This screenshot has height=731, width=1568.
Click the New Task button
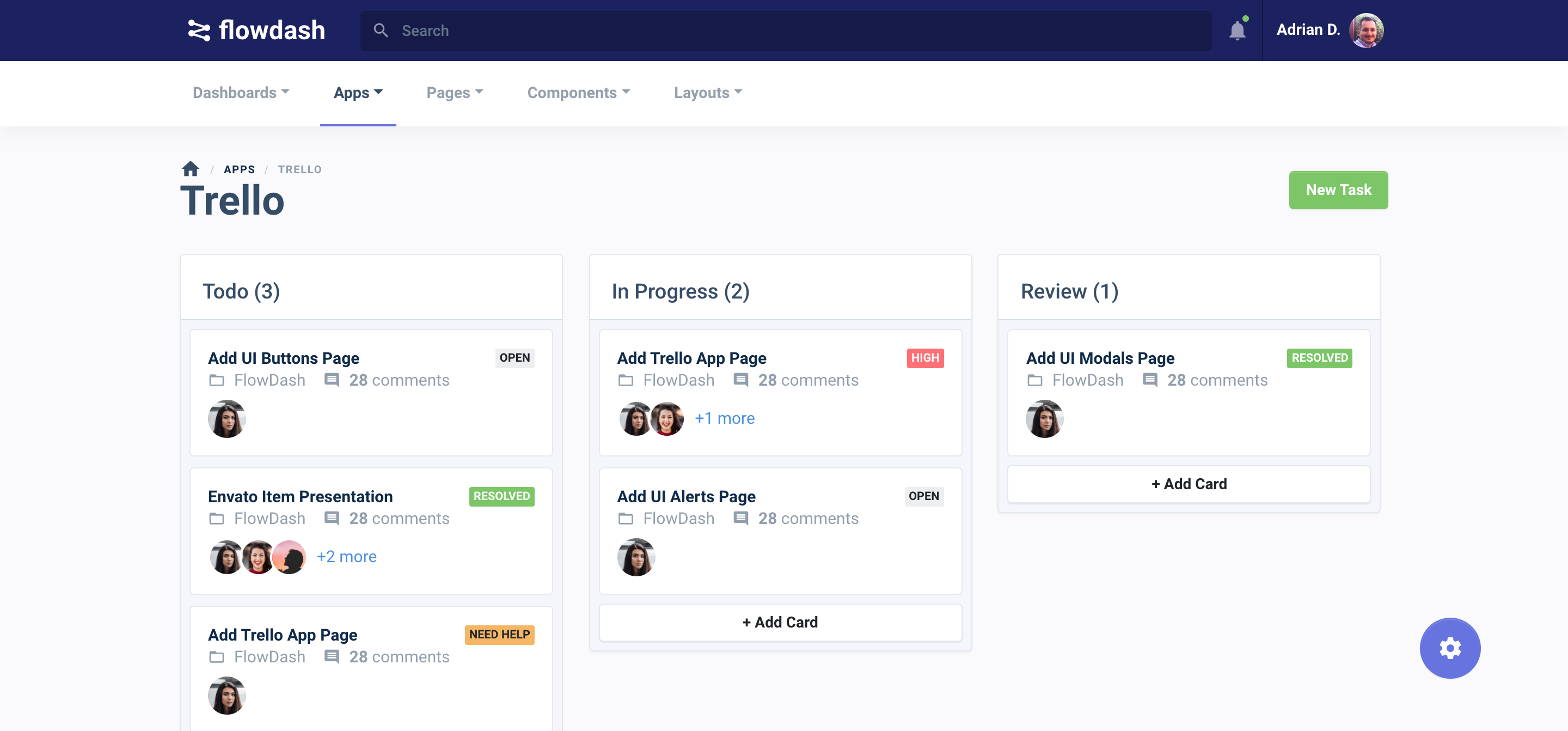tap(1339, 190)
